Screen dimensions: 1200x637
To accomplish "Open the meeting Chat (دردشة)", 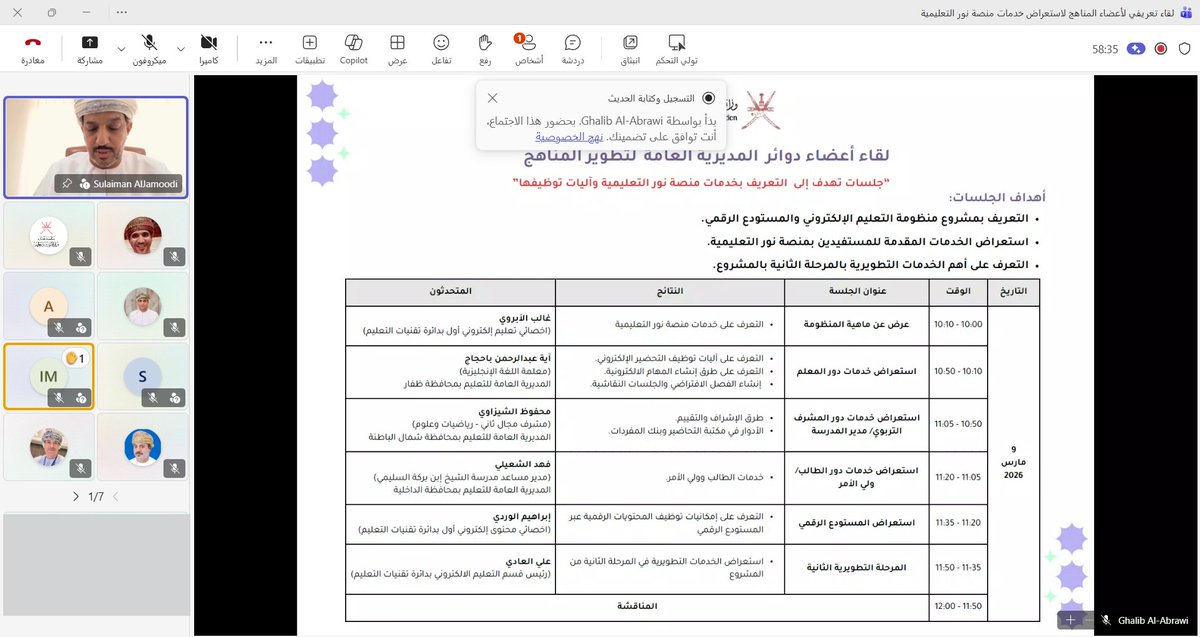I will tap(573, 49).
